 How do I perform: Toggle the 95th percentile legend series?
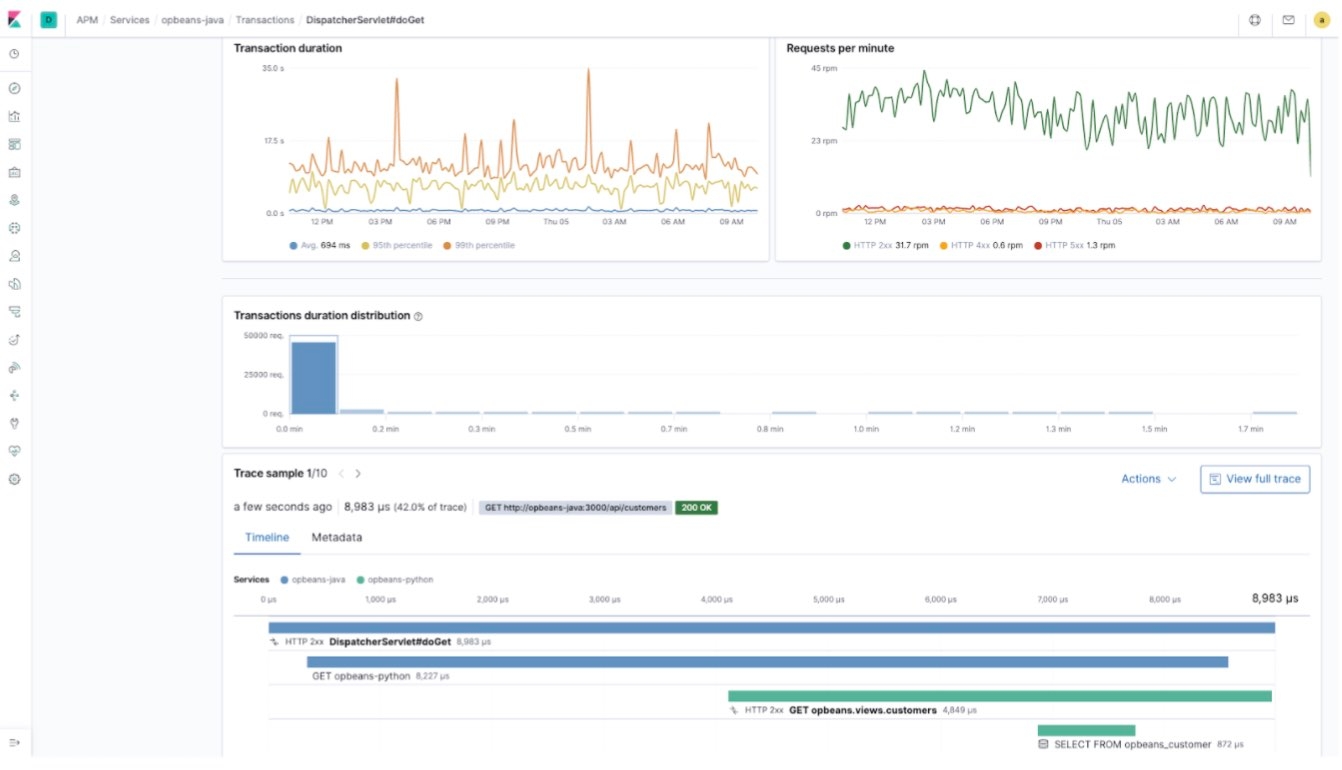[397, 245]
